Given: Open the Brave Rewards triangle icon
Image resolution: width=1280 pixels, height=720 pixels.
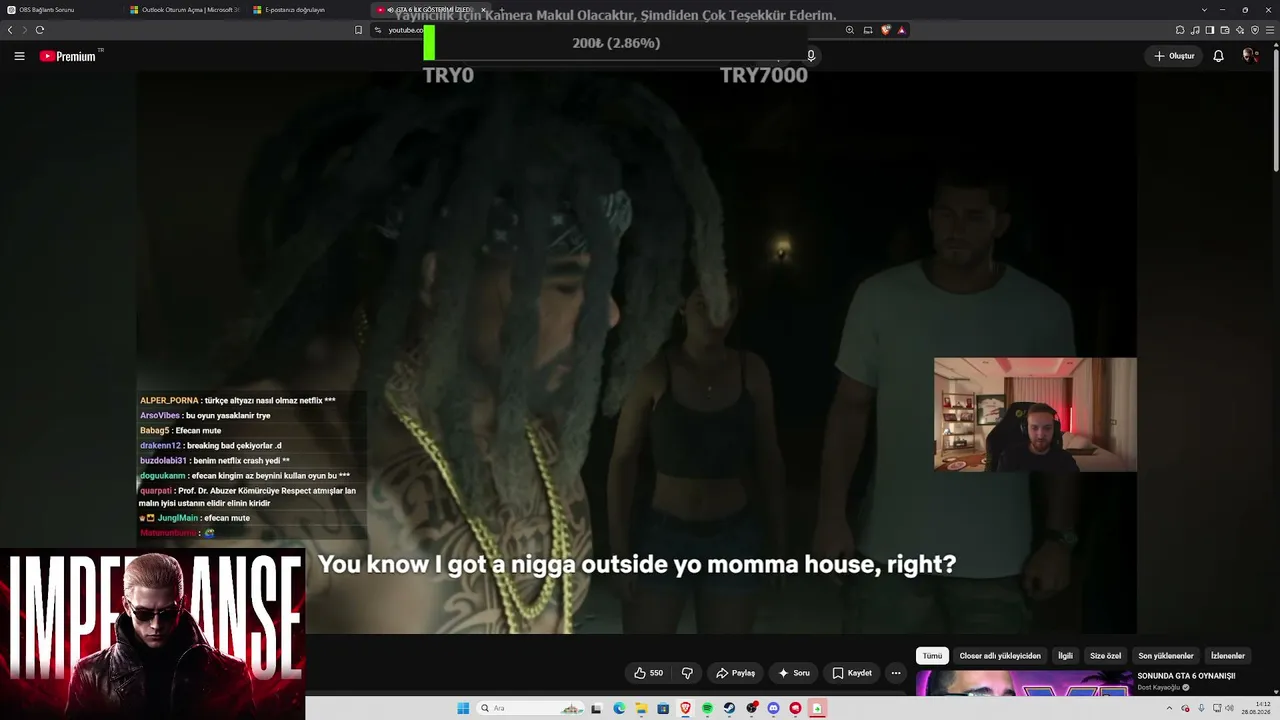Looking at the screenshot, I should click(901, 30).
